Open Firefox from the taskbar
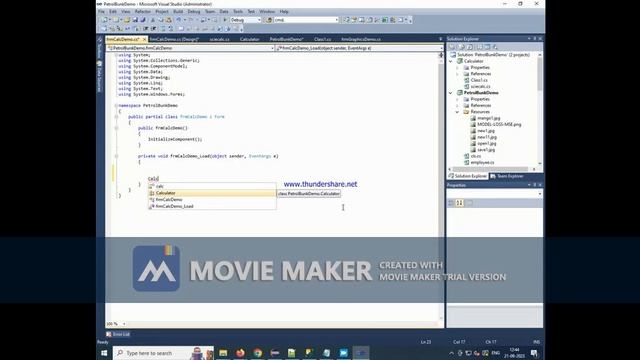This screenshot has width=640, height=360. pyautogui.click(x=240, y=353)
